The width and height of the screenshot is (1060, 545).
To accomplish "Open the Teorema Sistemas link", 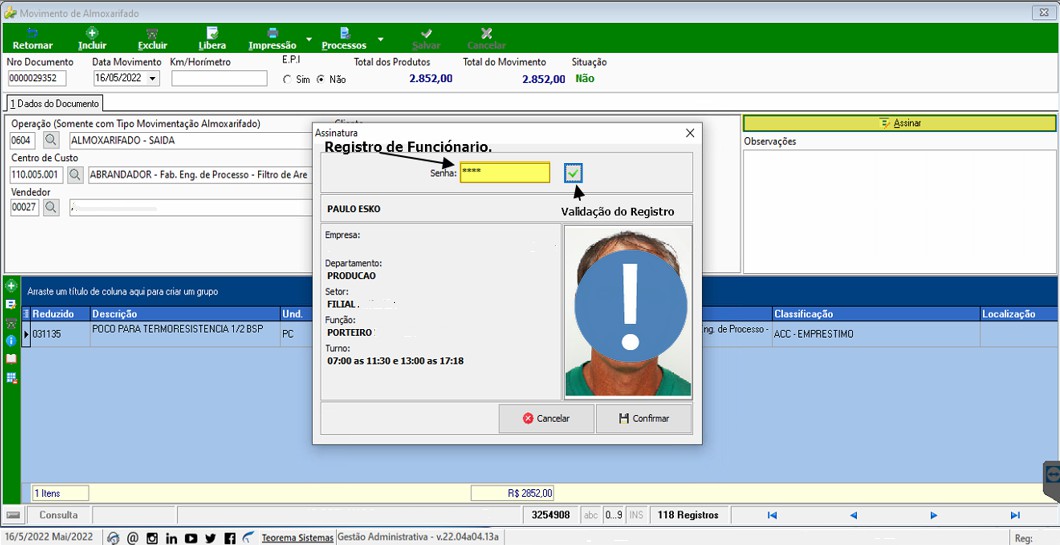I will pyautogui.click(x=297, y=538).
